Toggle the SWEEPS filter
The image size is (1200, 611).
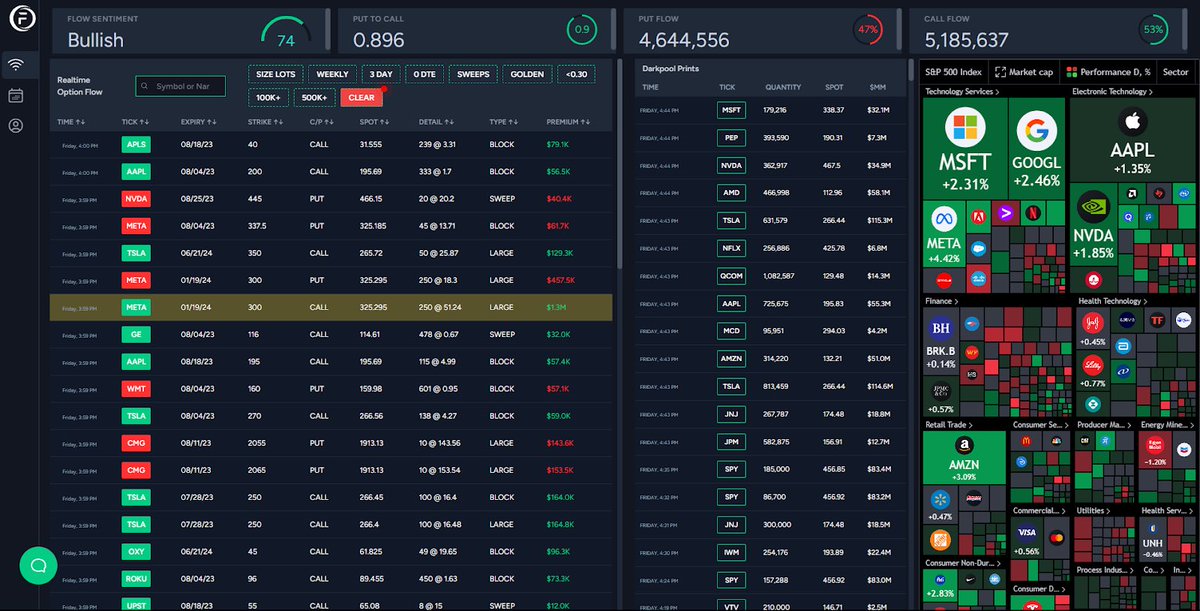(473, 74)
